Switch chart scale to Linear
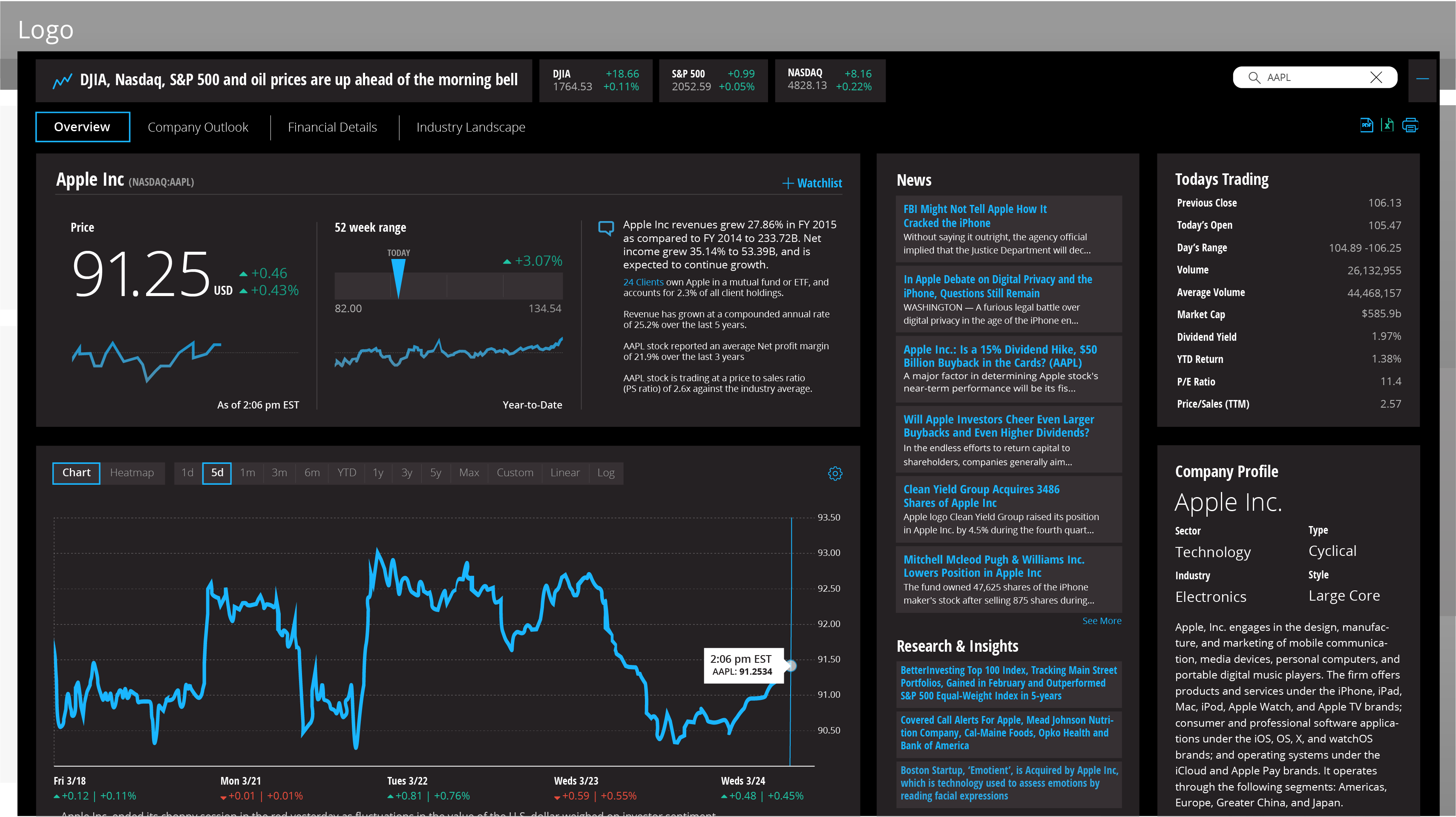 pos(565,473)
